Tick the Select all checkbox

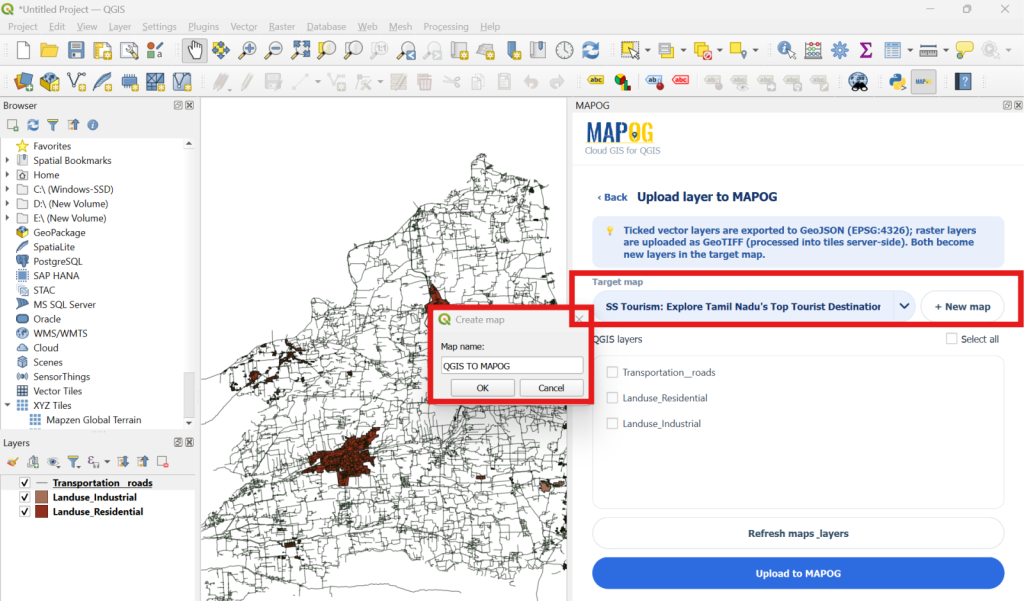(x=952, y=338)
